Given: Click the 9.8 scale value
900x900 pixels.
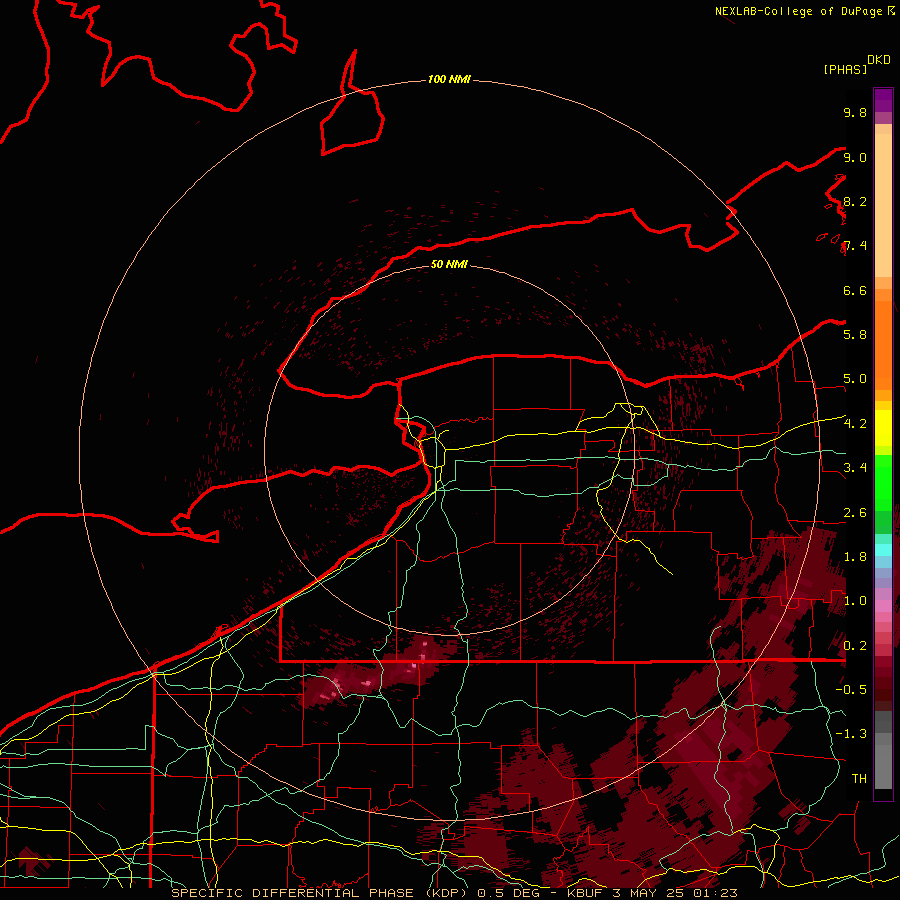Looking at the screenshot, I should click(855, 112).
